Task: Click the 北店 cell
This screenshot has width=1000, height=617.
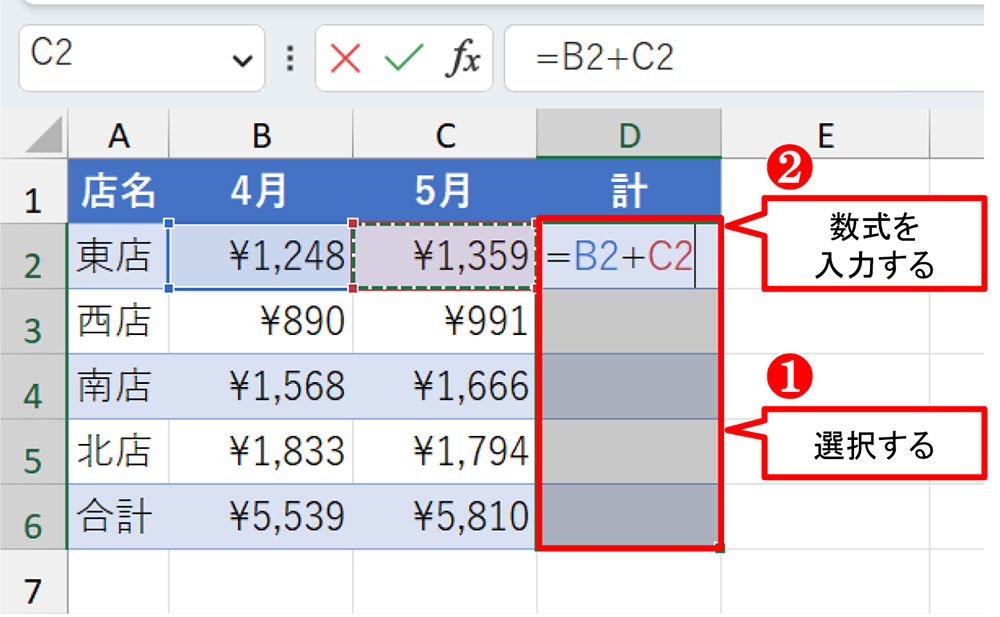Action: pyautogui.click(x=119, y=452)
